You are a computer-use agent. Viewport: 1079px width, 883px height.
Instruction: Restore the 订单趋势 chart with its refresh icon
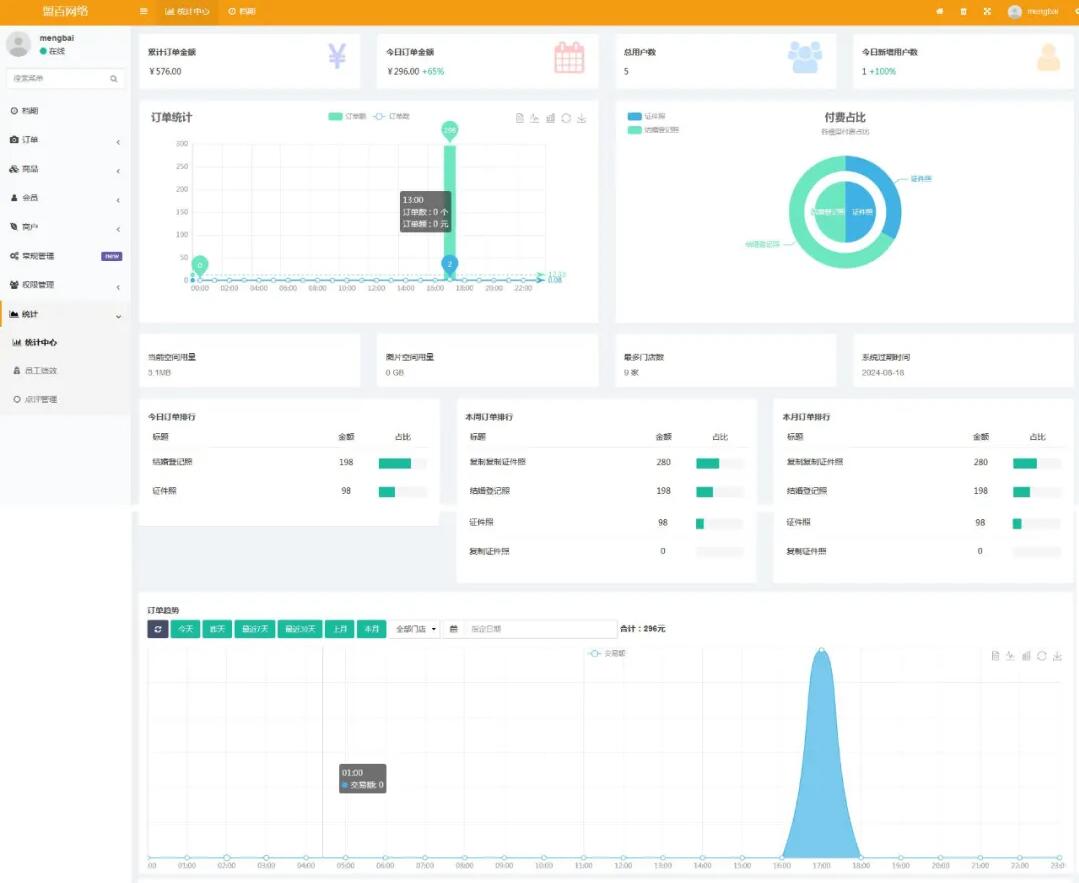coord(1041,656)
